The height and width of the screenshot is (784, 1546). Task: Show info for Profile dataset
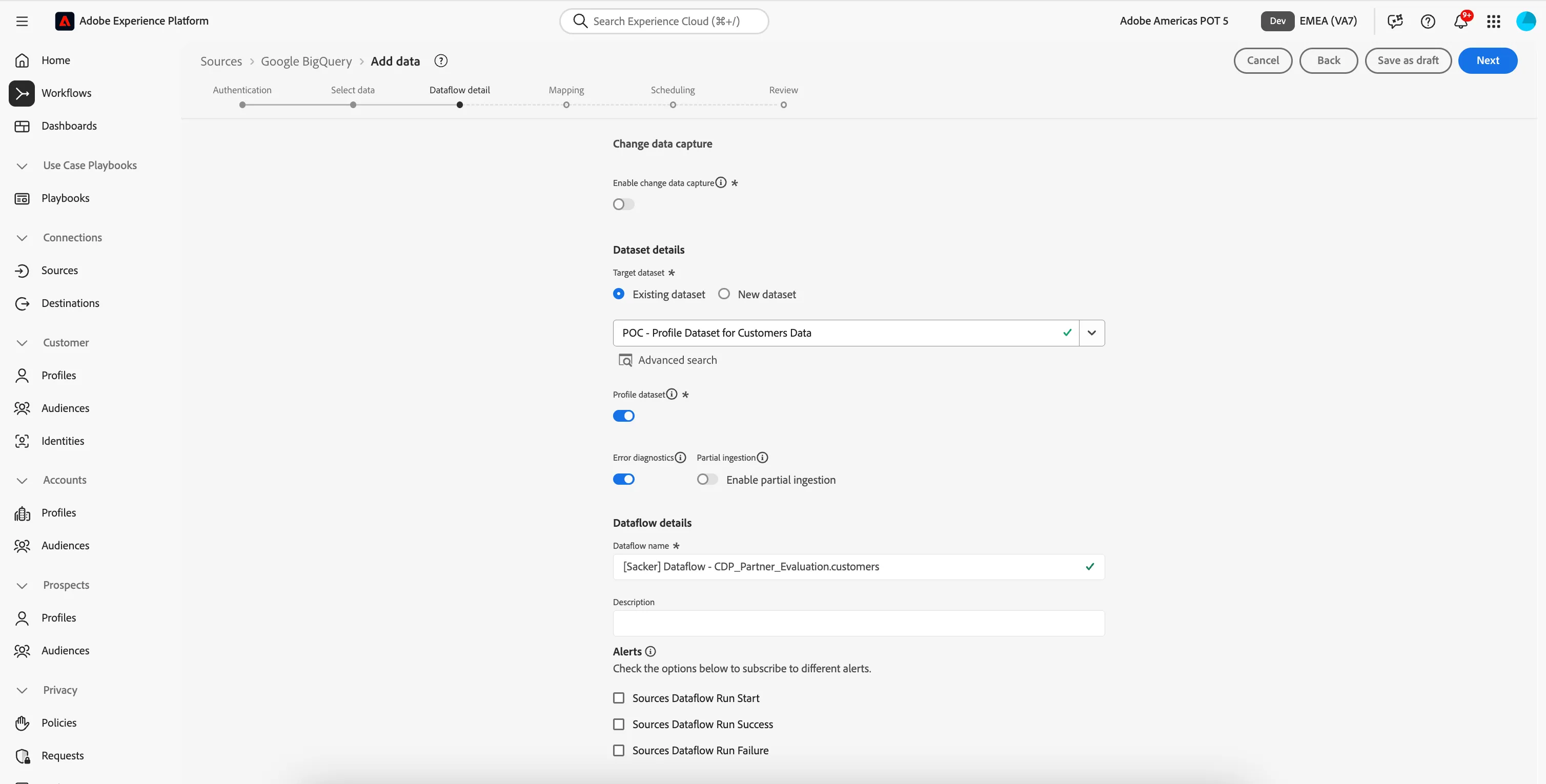click(x=672, y=394)
